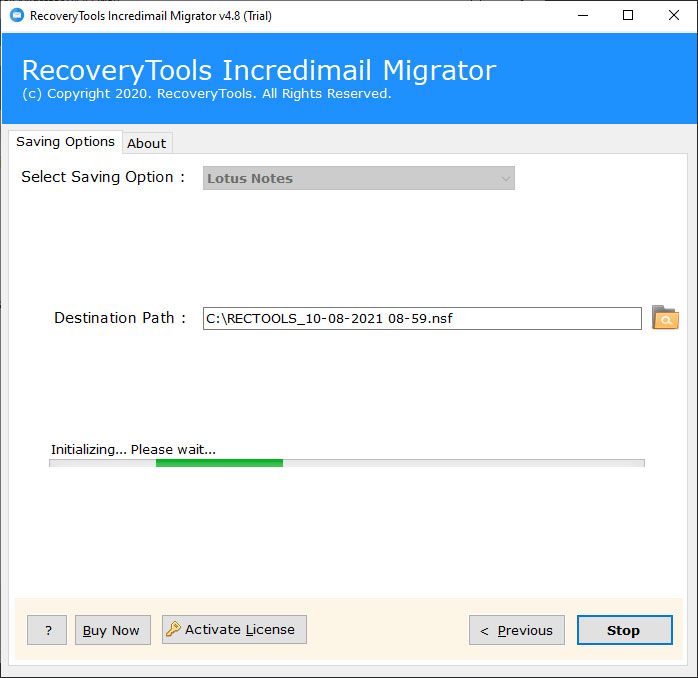Click the Activate License button
Image resolution: width=698 pixels, height=678 pixels.
234,629
